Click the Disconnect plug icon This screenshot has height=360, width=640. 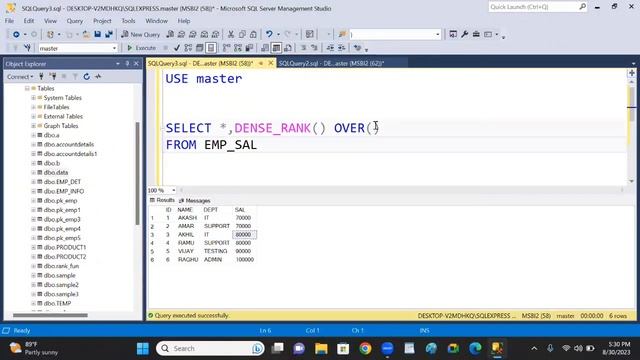point(53,76)
